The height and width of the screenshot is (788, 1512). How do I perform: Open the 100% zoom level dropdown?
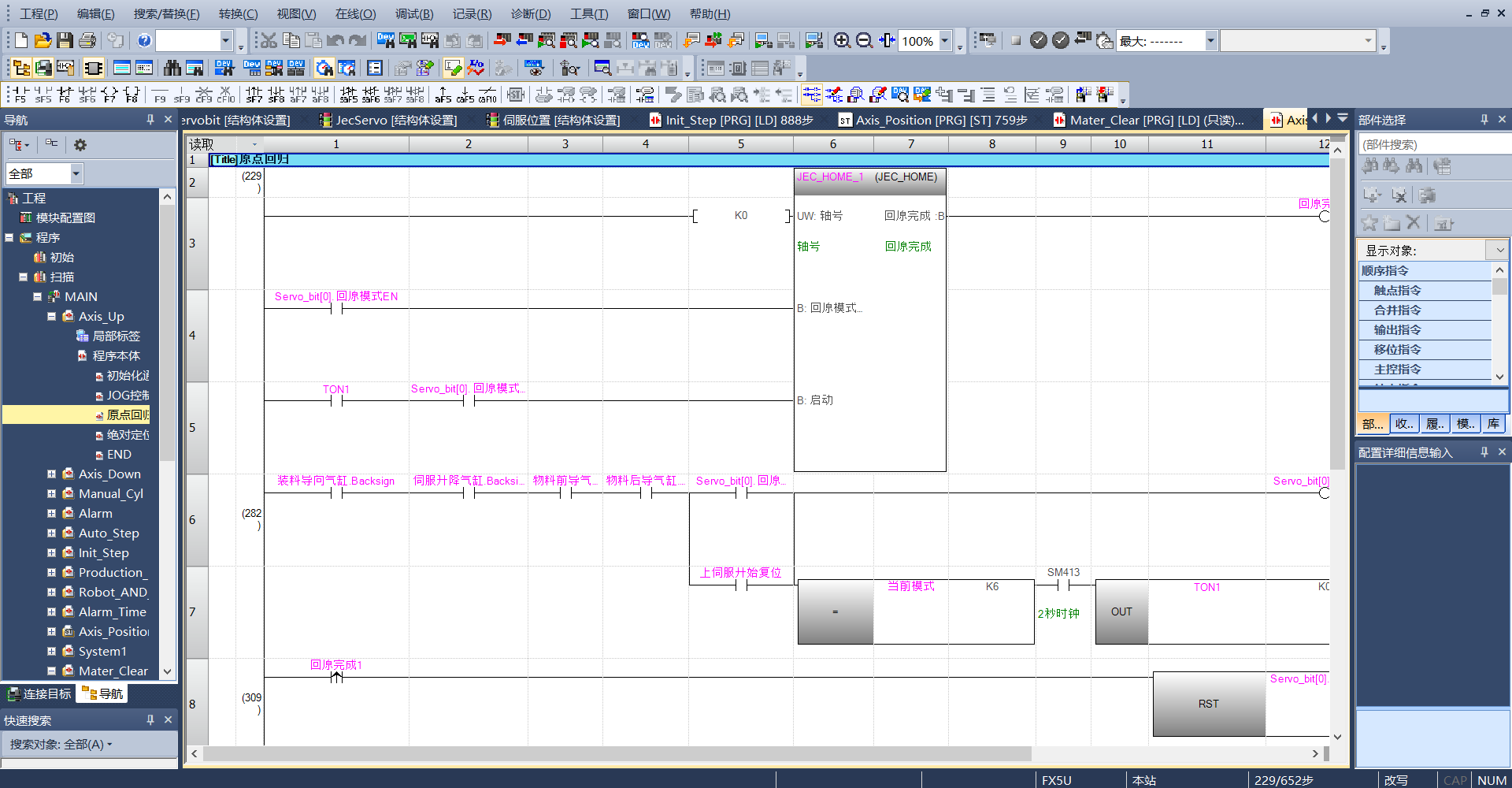pyautogui.click(x=945, y=41)
